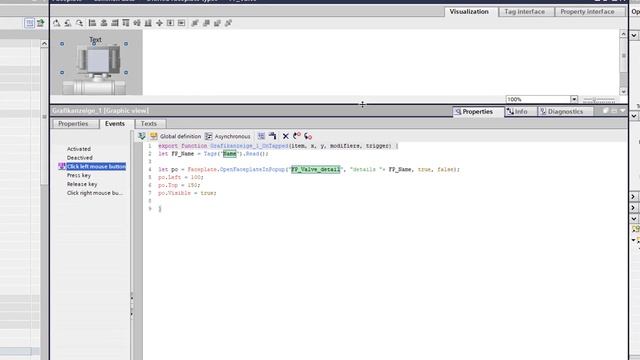
Task: Click the delete (X) icon in script toolbar
Action: point(286,136)
